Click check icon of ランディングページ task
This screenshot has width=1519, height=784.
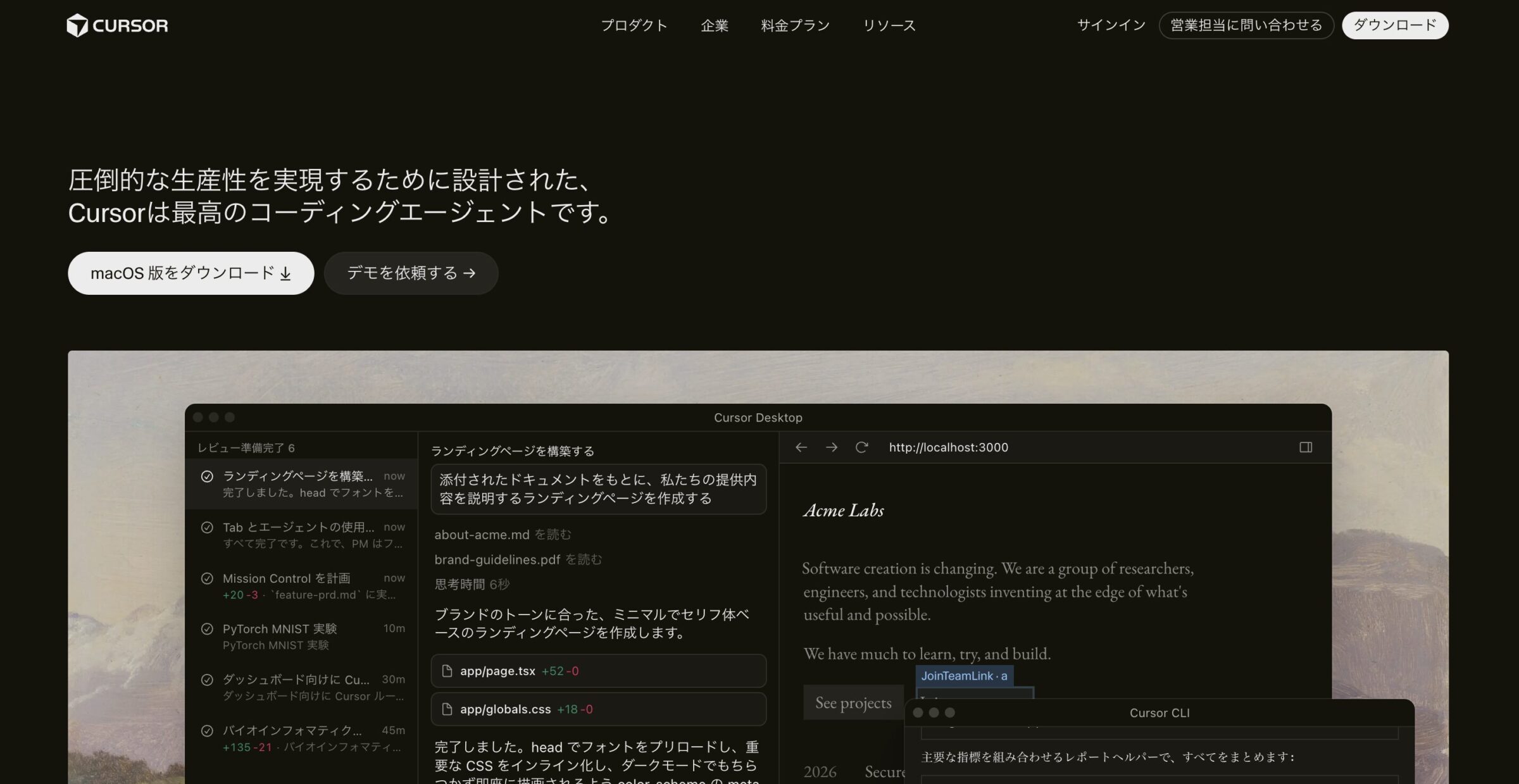(207, 476)
